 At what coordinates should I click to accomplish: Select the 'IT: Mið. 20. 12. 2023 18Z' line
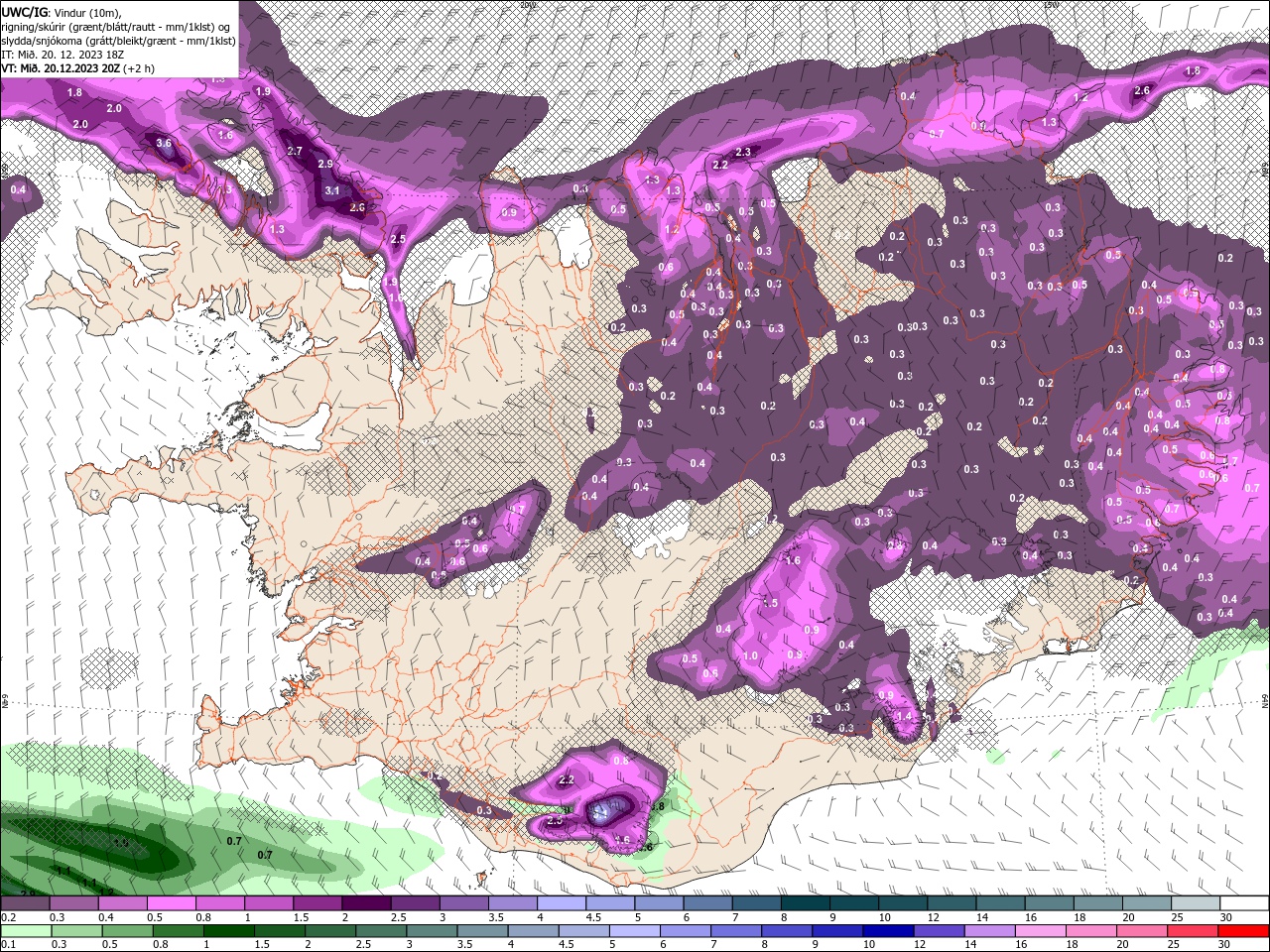[63, 55]
